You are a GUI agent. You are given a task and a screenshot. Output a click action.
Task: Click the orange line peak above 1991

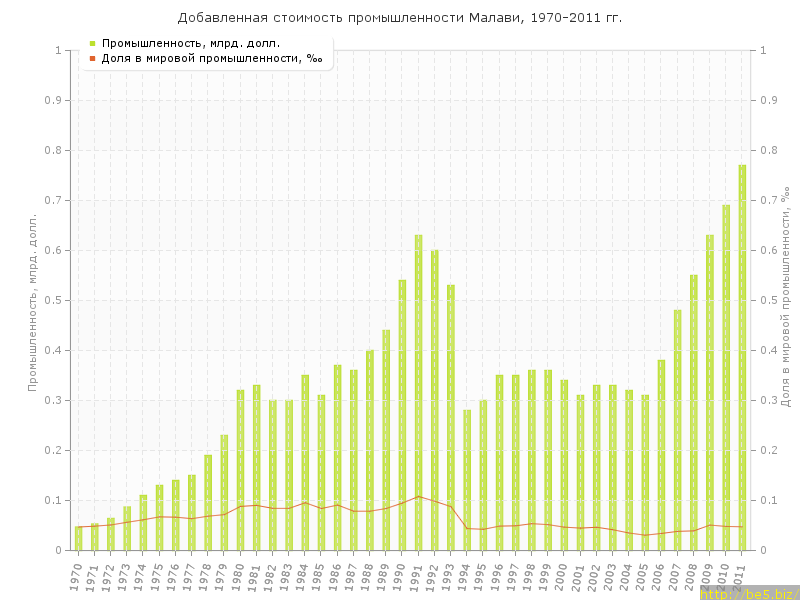[x=418, y=496]
